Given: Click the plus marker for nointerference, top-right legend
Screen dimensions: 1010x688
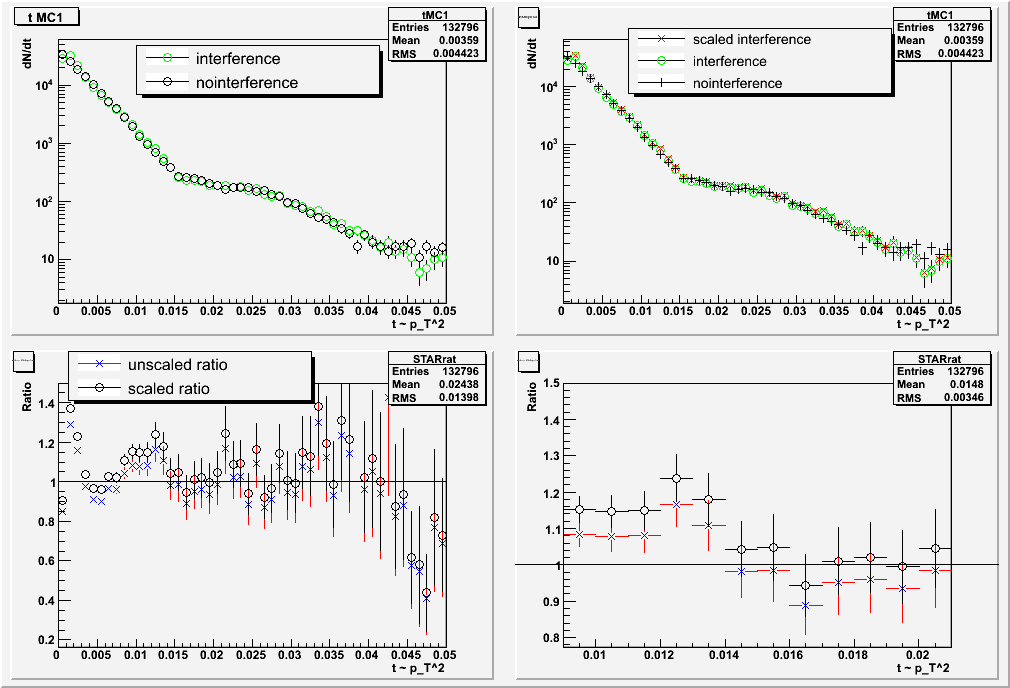Looking at the screenshot, I should coord(660,84).
